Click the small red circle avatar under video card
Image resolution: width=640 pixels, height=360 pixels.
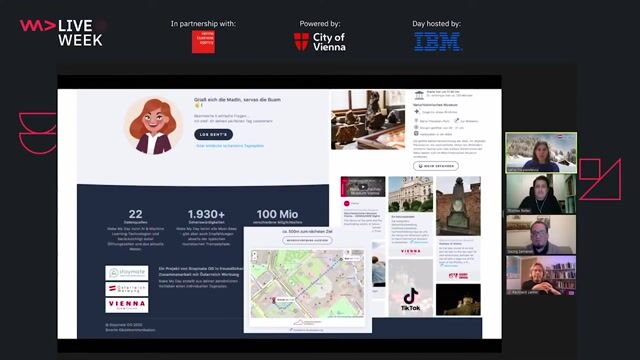click(x=347, y=203)
